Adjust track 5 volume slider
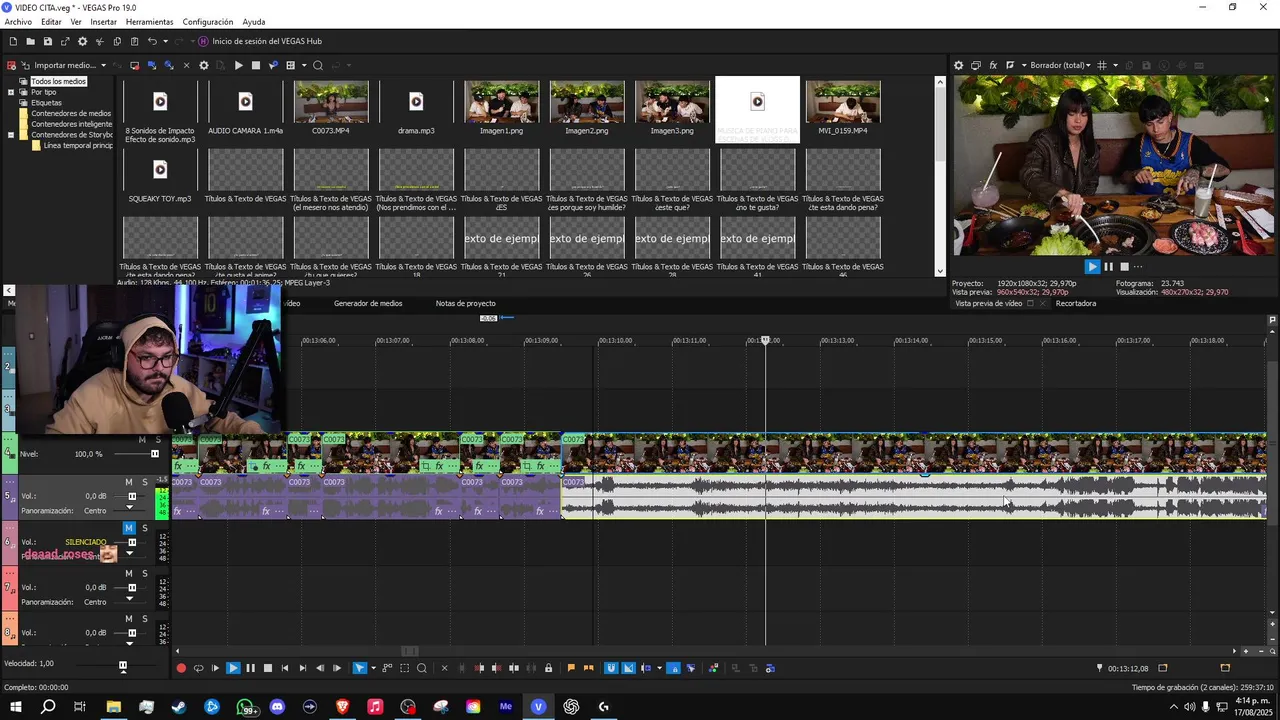The image size is (1280, 720). [131, 496]
